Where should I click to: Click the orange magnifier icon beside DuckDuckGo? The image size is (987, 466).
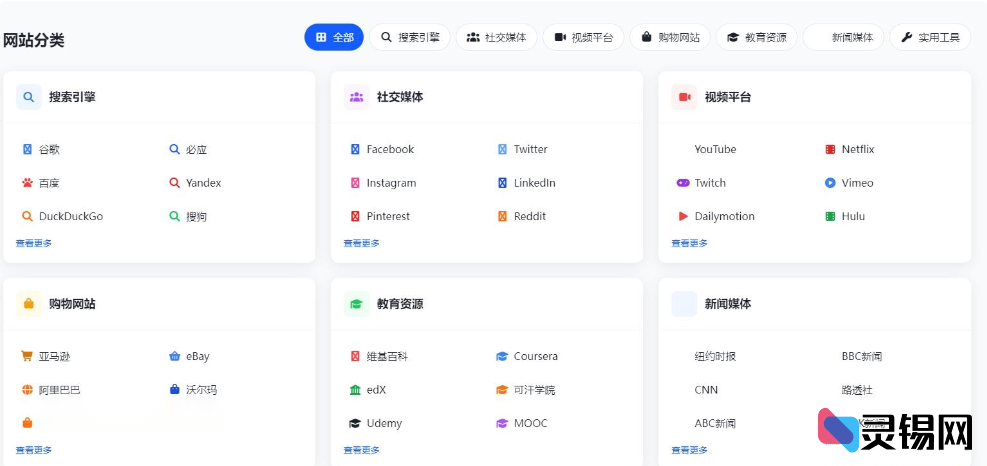(27, 216)
